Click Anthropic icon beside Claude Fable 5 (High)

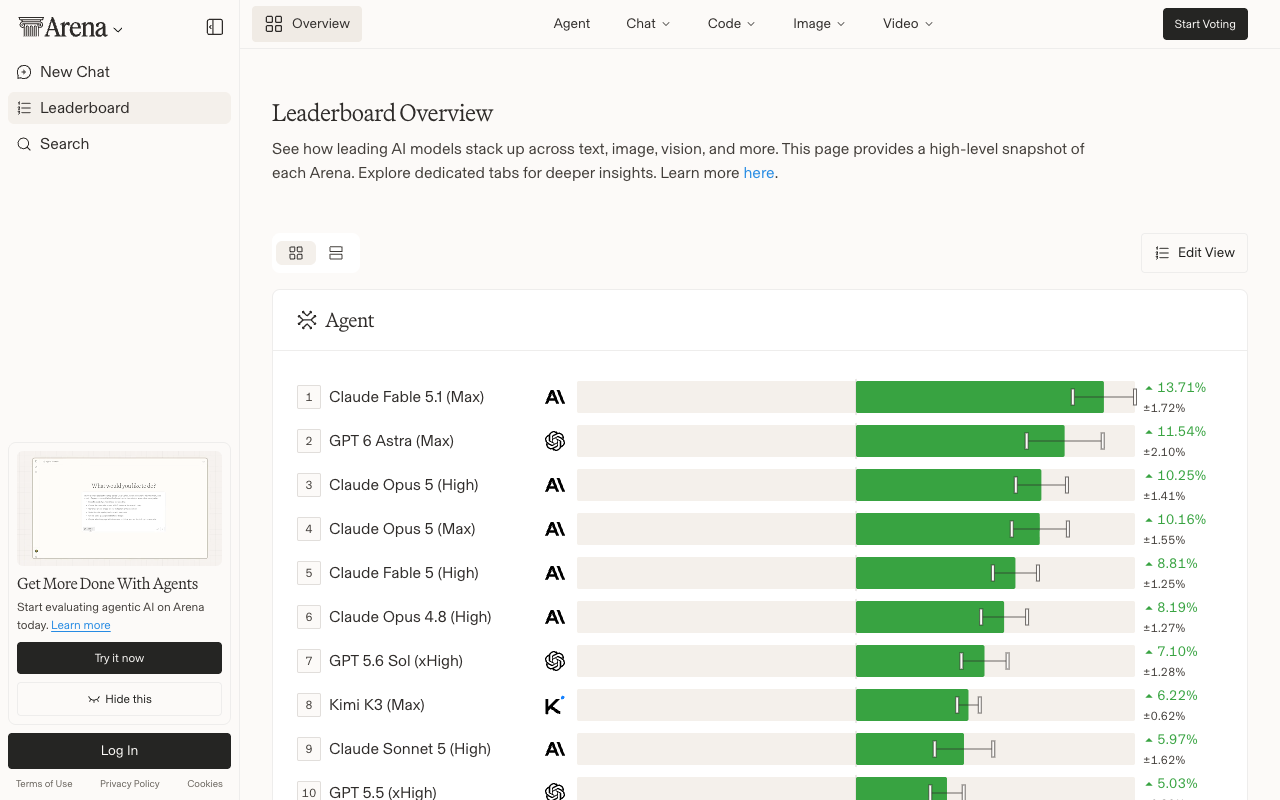tap(555, 573)
